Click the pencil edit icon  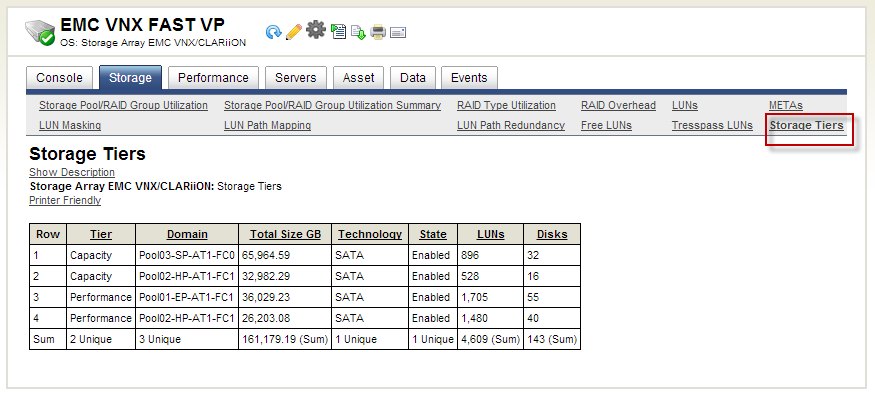tap(294, 32)
